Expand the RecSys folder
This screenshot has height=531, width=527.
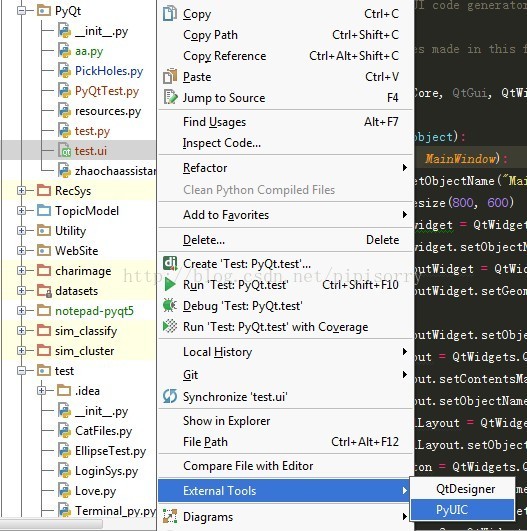[x=21, y=191]
